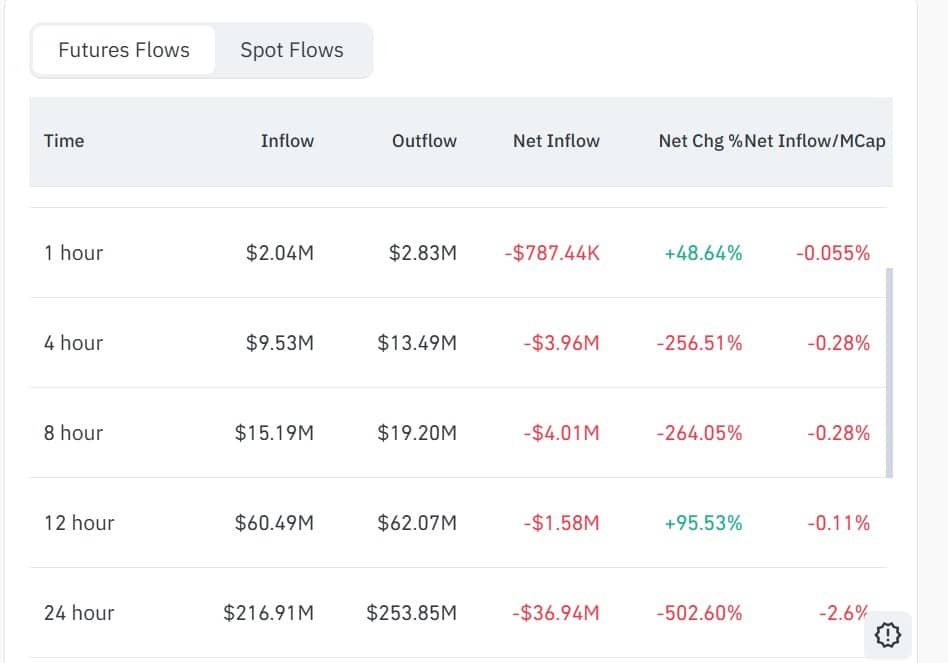Sort by the Inflow column header

287,141
